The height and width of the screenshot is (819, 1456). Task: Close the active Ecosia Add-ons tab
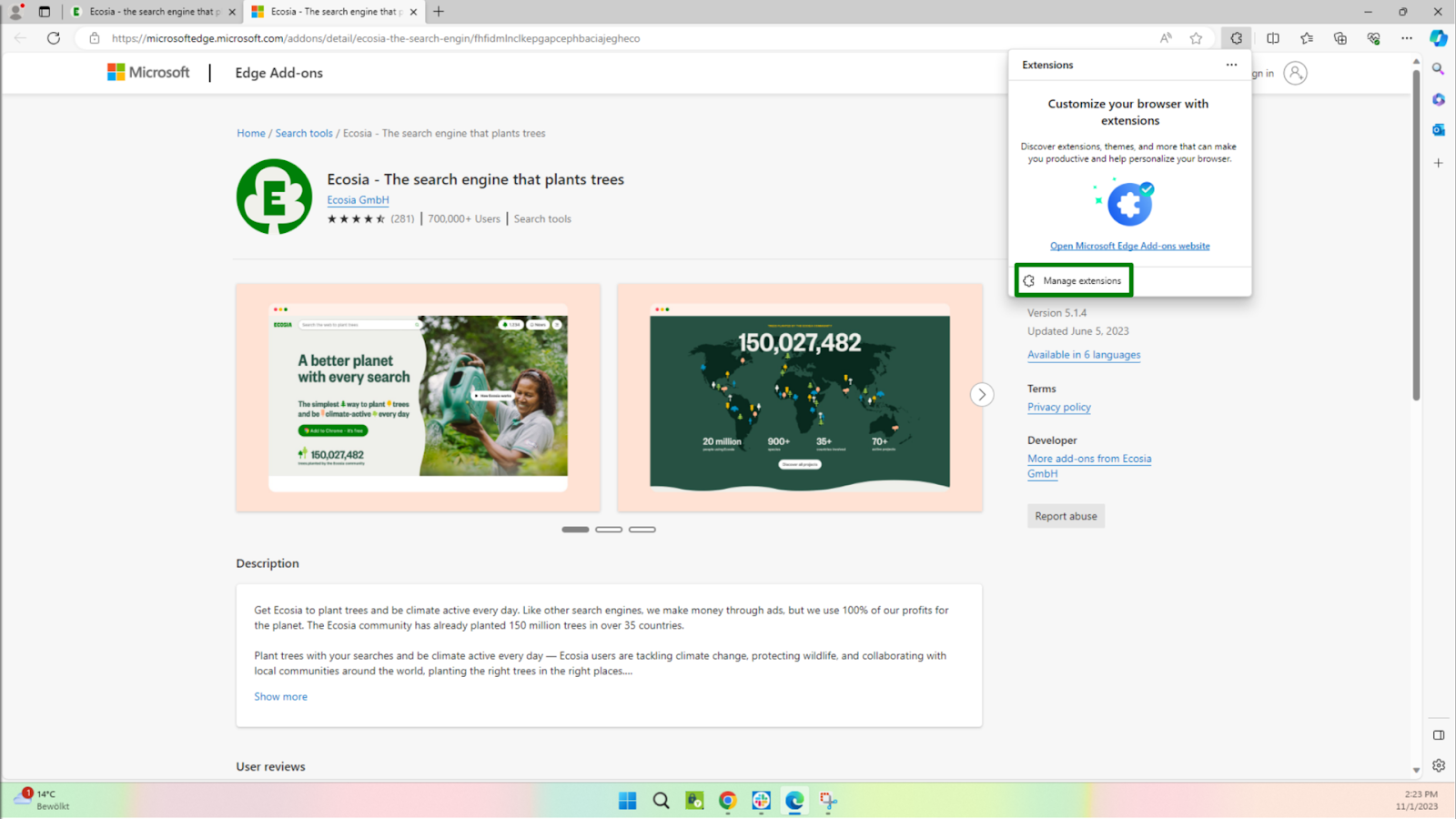click(x=414, y=12)
